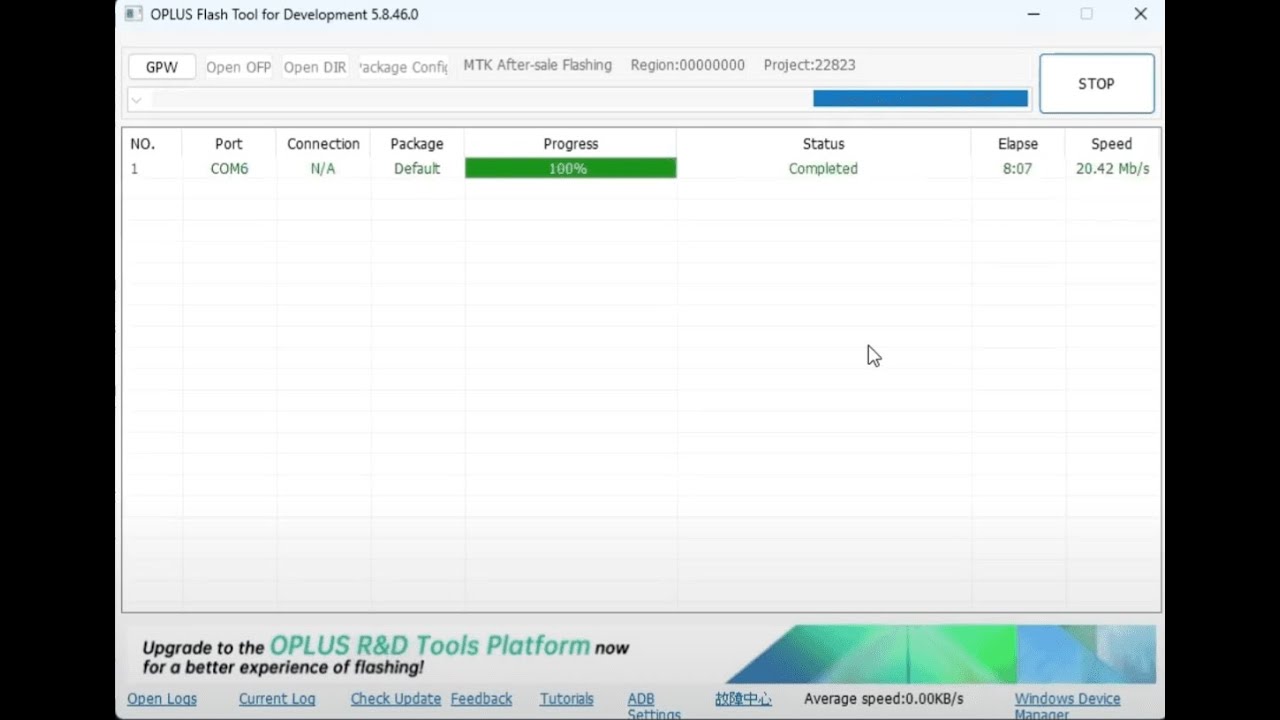1280x720 pixels.
Task: Click the Region:00000000 label
Action: [x=688, y=65]
